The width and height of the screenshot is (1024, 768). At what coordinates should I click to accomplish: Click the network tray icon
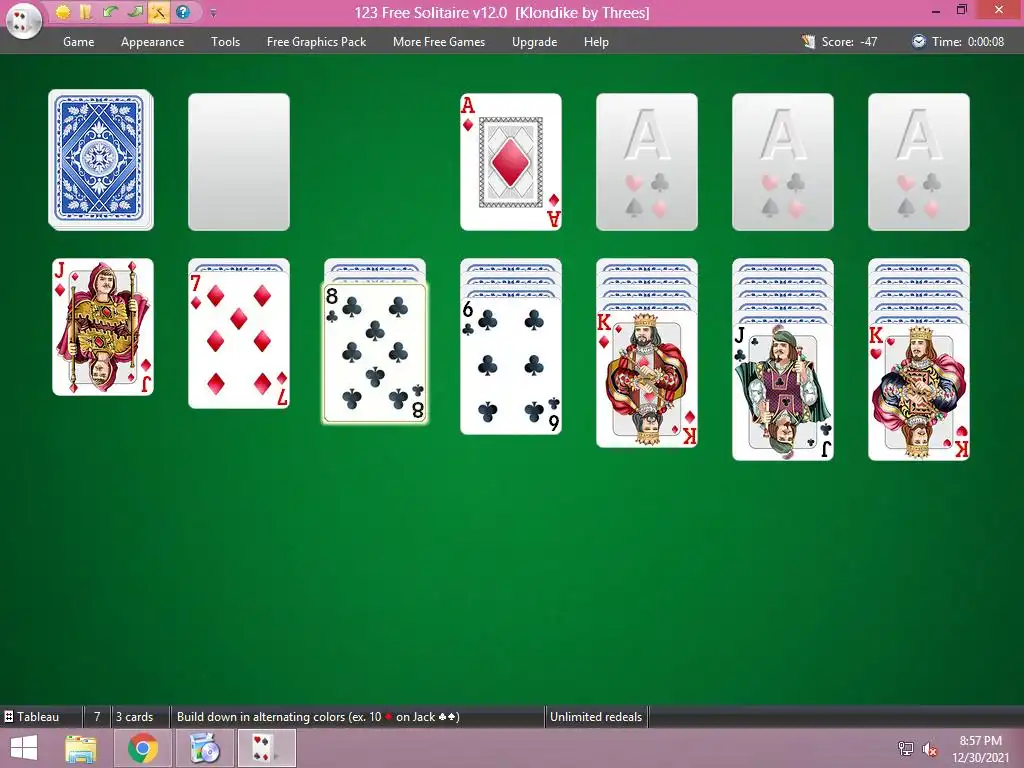[906, 748]
